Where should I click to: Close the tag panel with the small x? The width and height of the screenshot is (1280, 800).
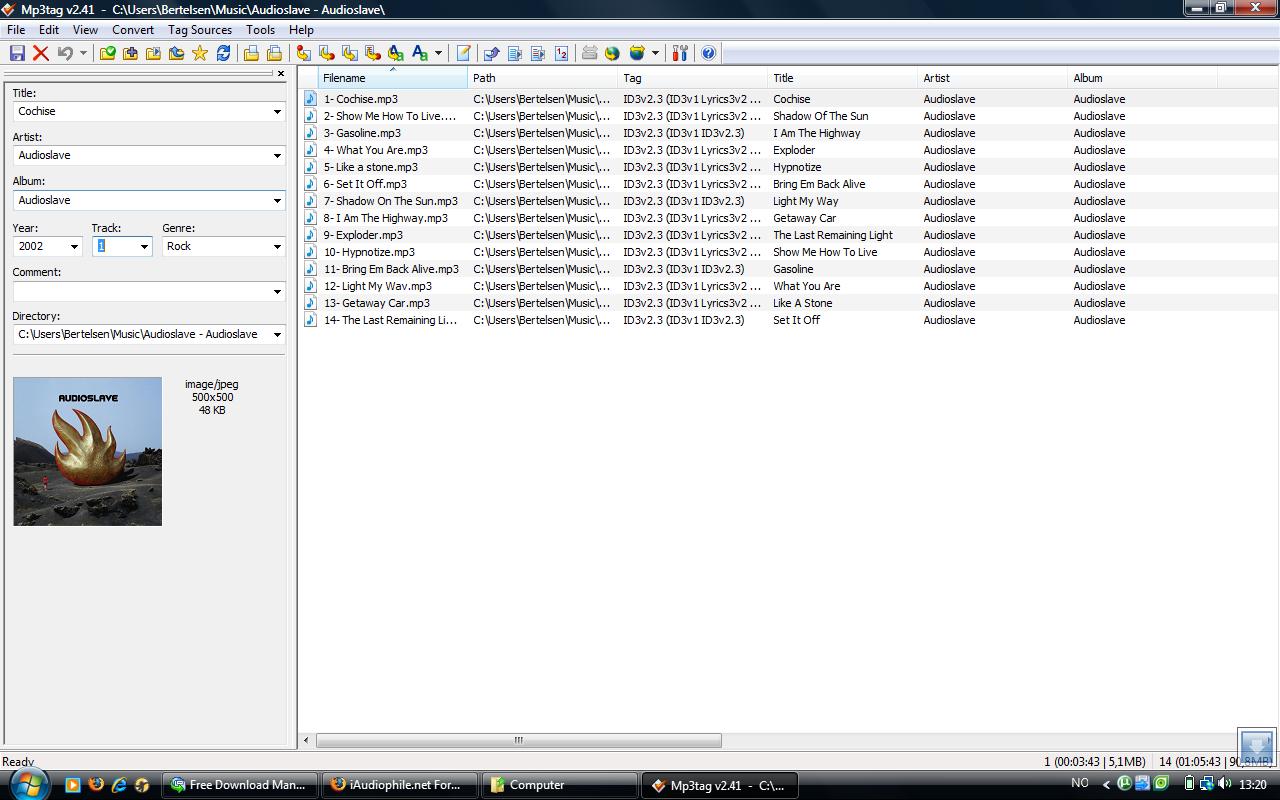point(280,73)
